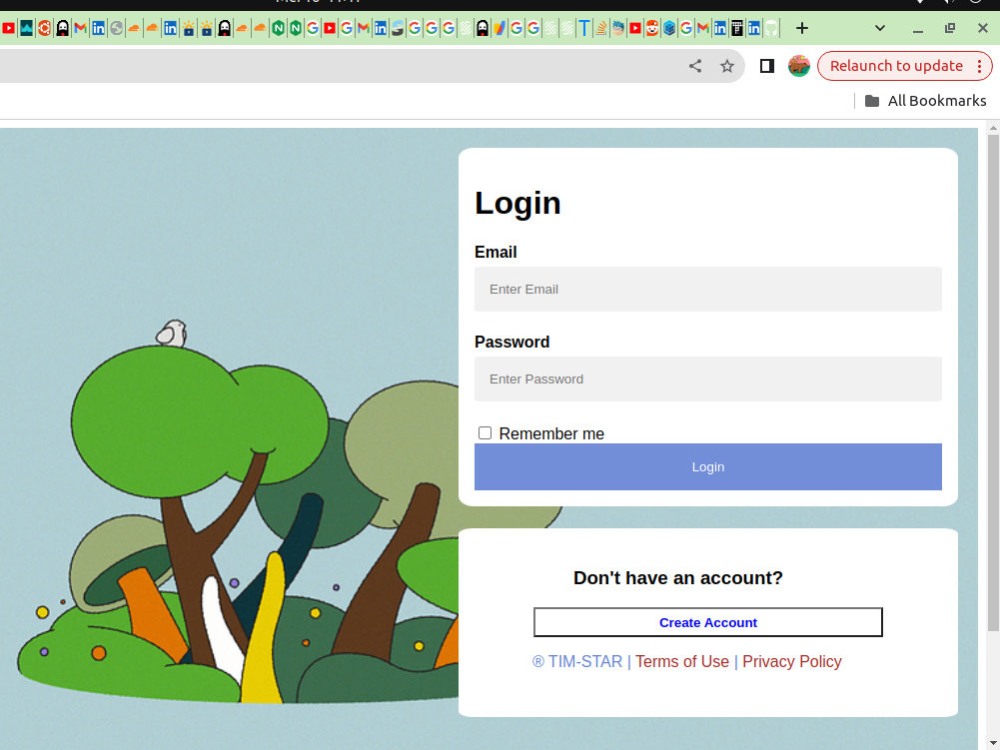Open the Stack Overflow tab
Viewport: 1000px width, 750px height.
[x=601, y=28]
